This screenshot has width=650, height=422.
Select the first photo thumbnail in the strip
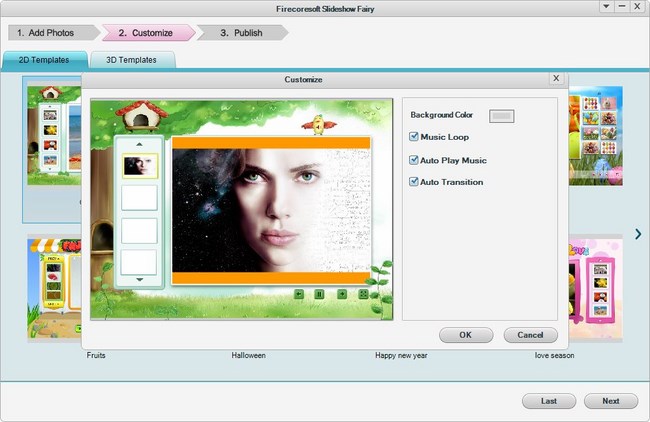139,166
